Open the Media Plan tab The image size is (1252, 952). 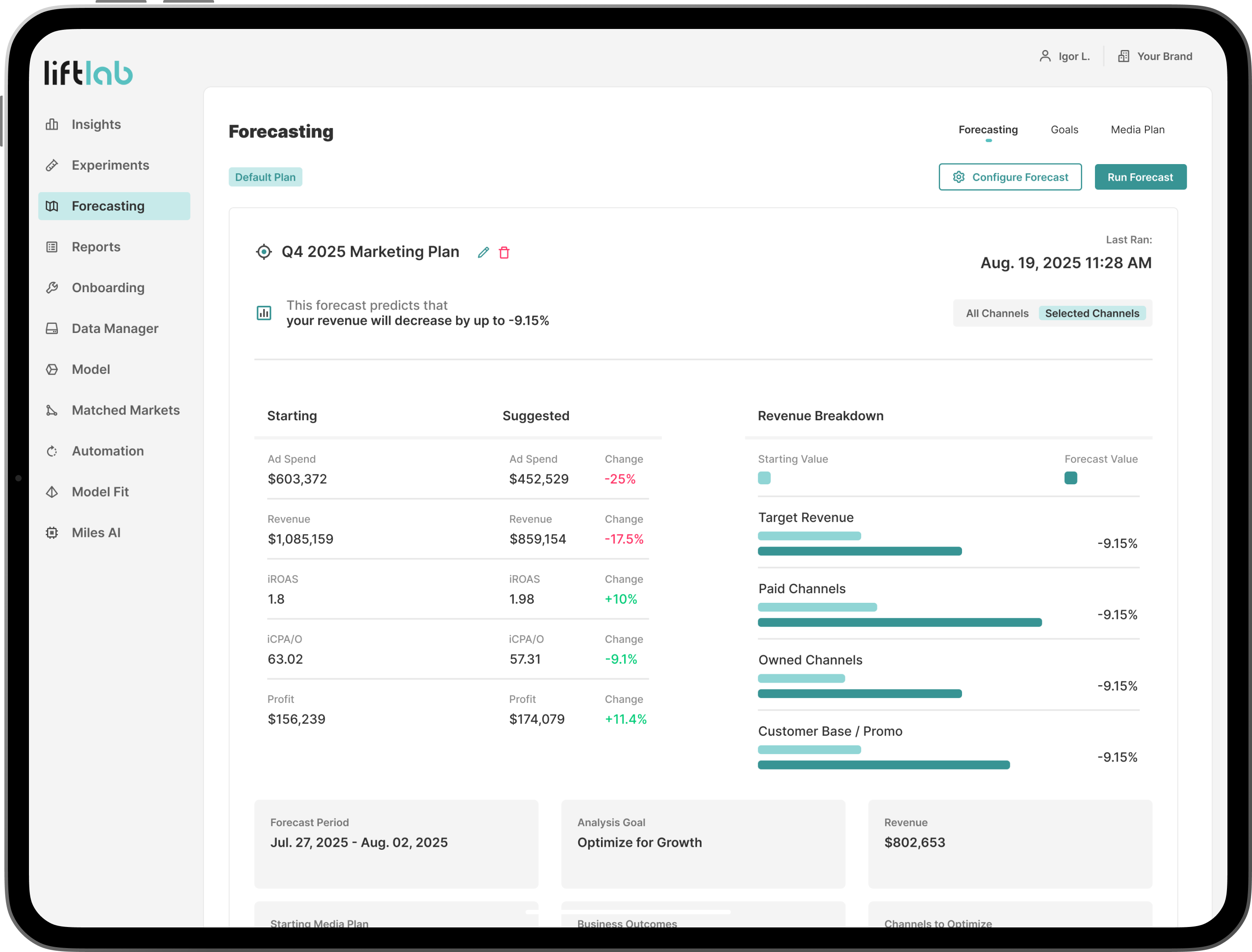1137,130
